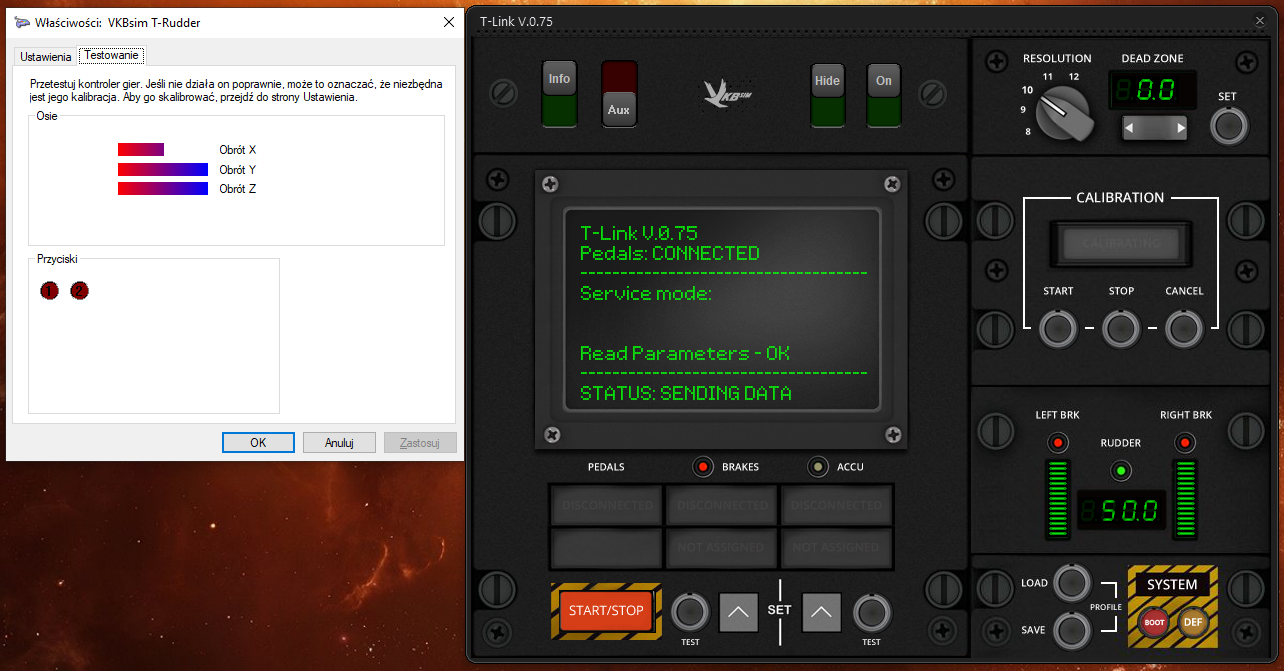Select the Testowanie tab
Image resolution: width=1284 pixels, height=671 pixels.
point(112,55)
